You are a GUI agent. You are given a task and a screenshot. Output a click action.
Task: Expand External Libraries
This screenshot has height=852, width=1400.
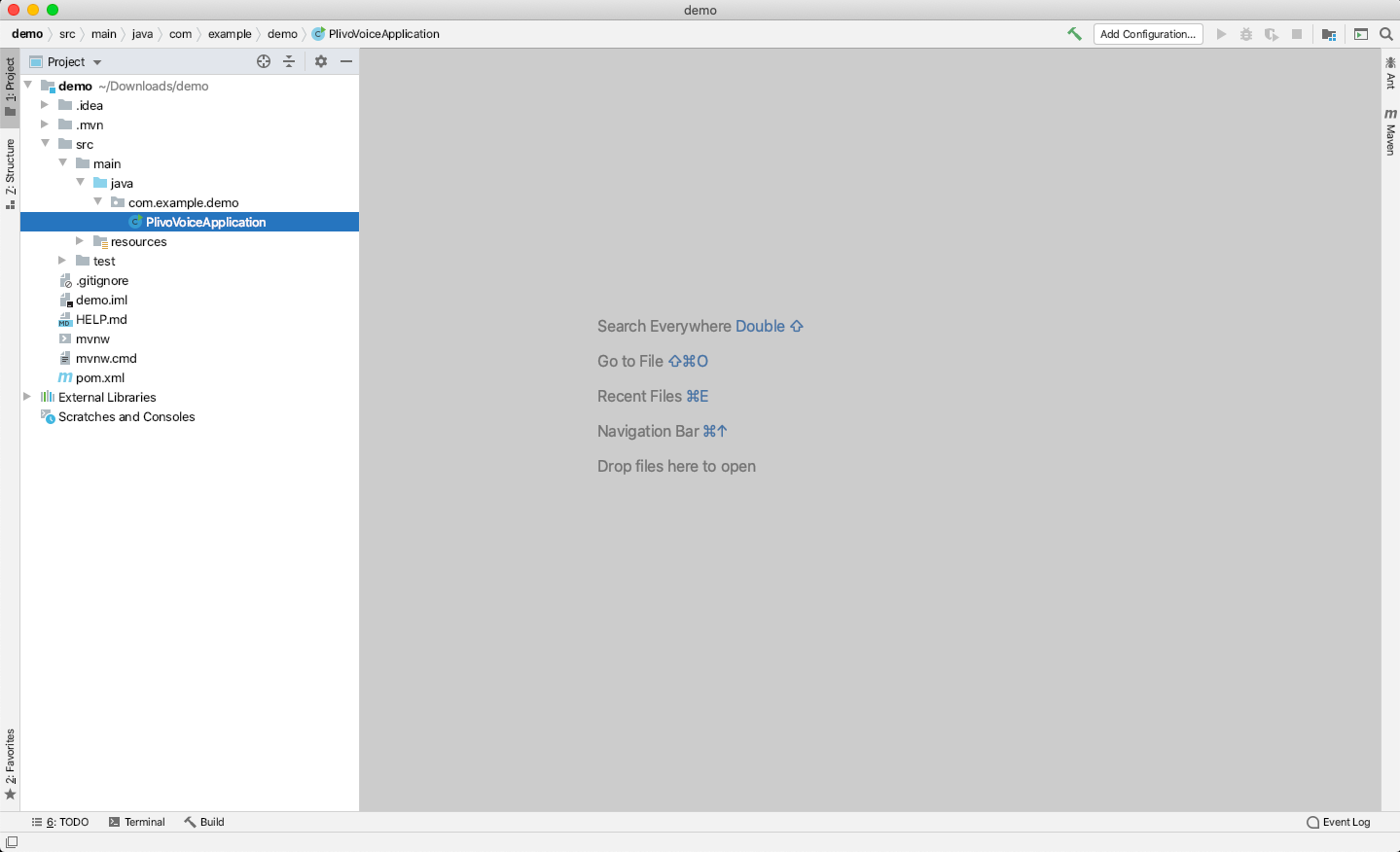tap(26, 397)
